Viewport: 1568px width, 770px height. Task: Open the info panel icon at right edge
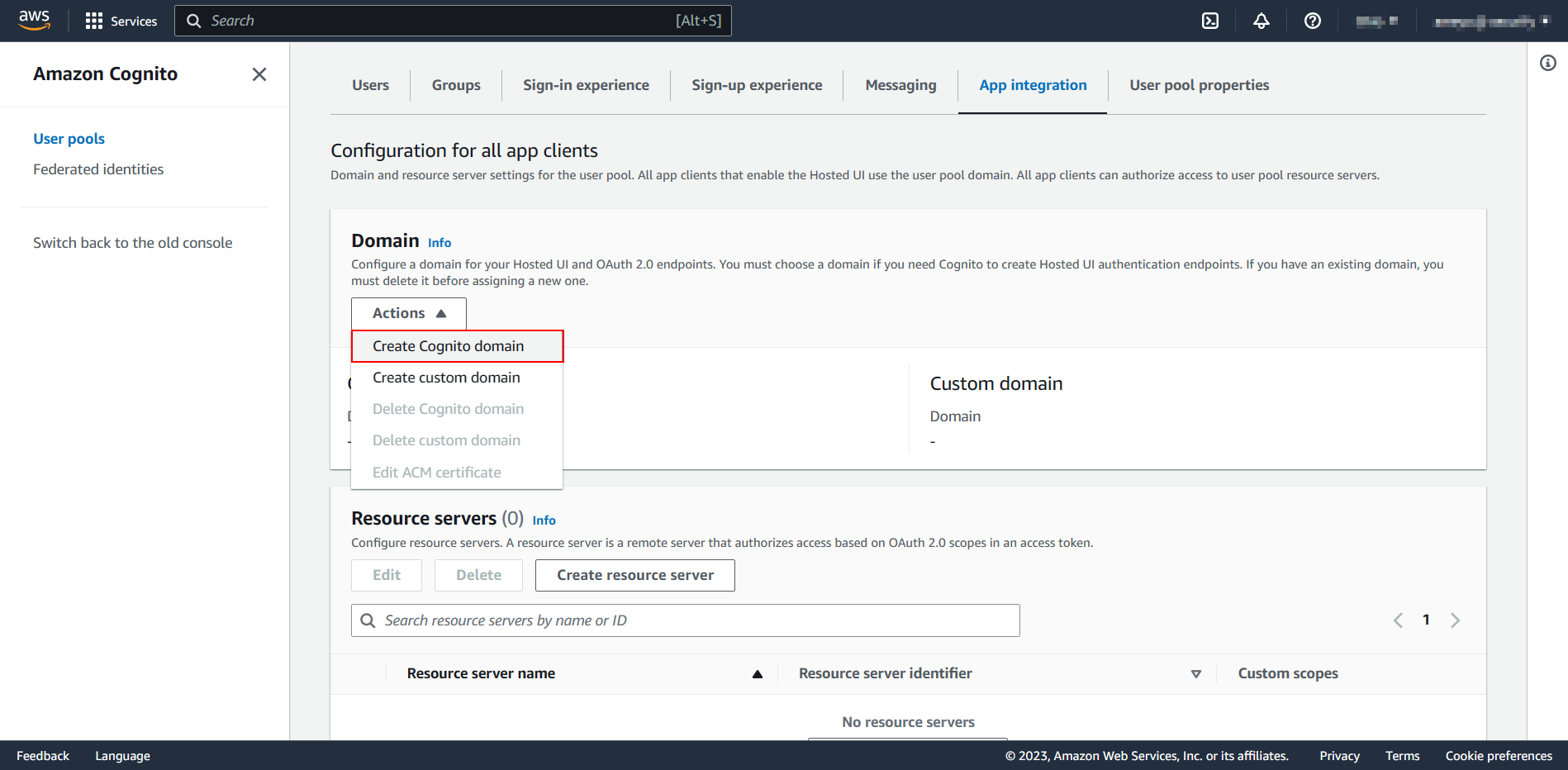tap(1548, 63)
